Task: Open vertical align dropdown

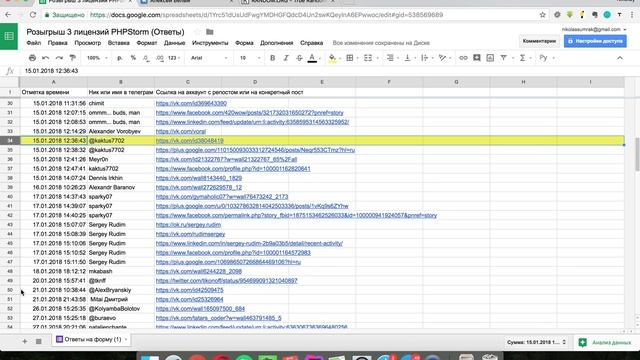Action: click(409, 58)
